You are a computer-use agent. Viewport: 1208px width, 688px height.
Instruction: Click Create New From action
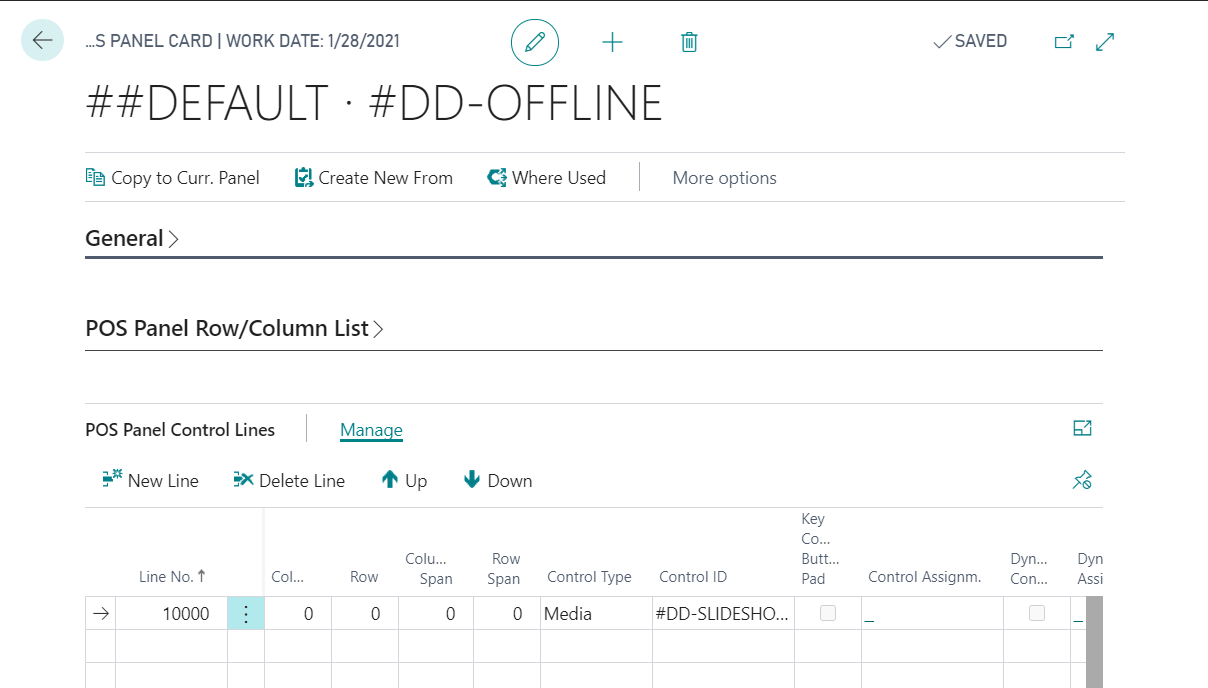374,178
